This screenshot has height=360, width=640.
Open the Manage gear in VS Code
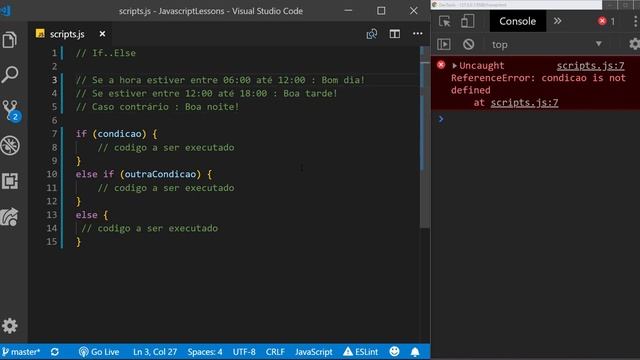click(x=10, y=326)
